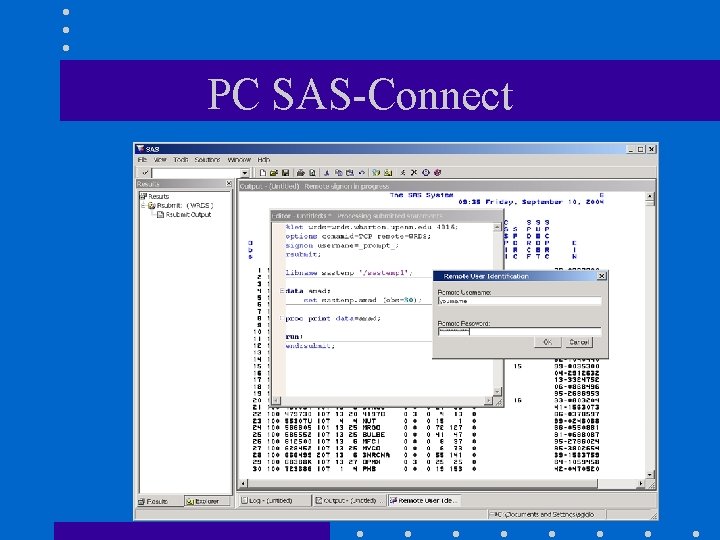Image resolution: width=720 pixels, height=540 pixels.
Task: Click the Print Preview toolbar icon
Action: pyautogui.click(x=312, y=173)
